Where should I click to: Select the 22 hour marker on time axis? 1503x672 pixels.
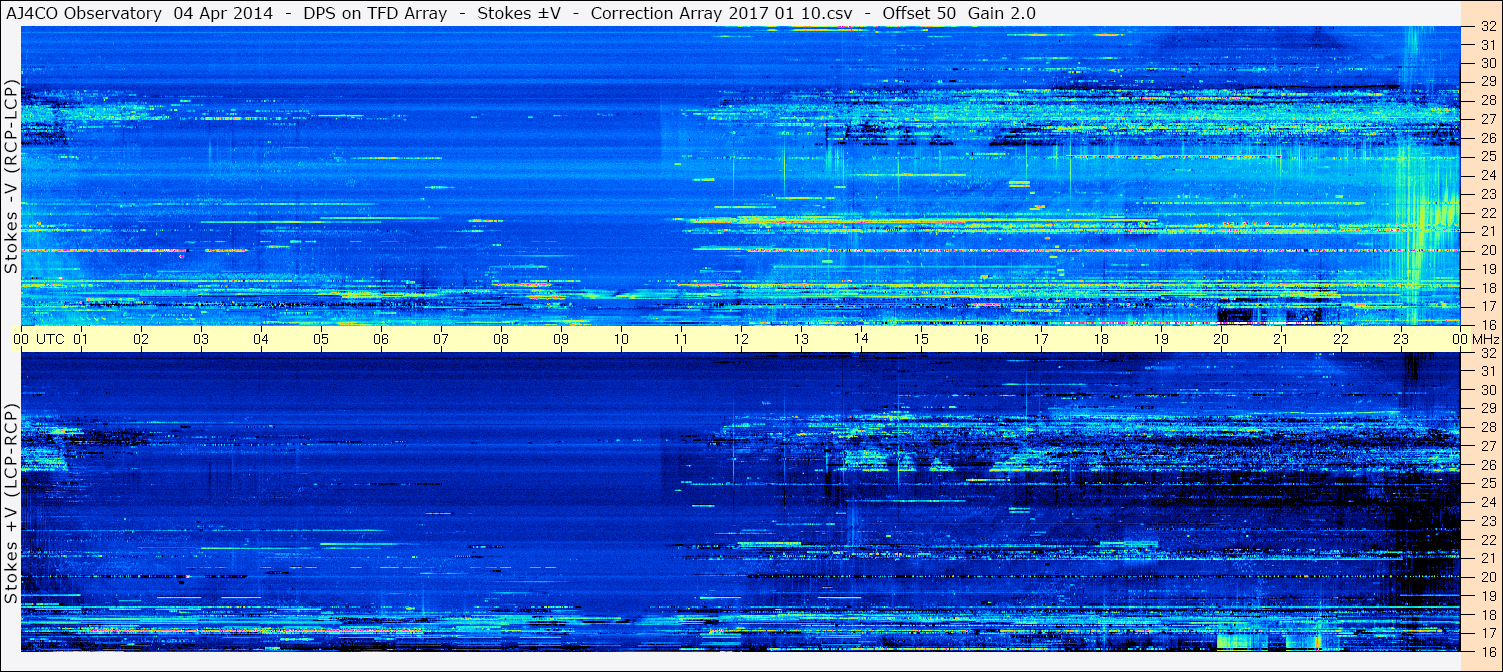click(1341, 339)
